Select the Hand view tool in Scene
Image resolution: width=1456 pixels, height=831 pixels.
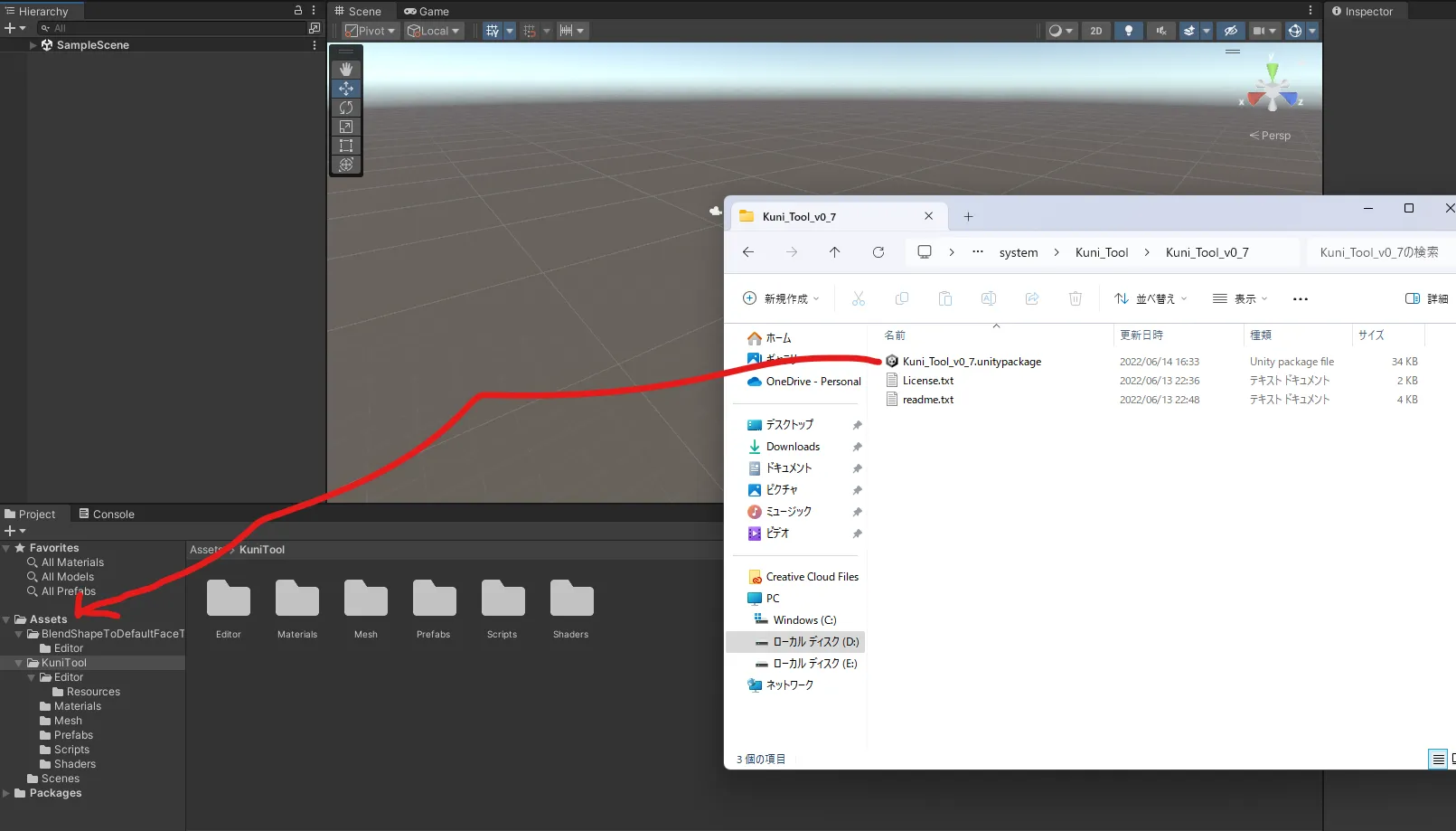coord(346,70)
